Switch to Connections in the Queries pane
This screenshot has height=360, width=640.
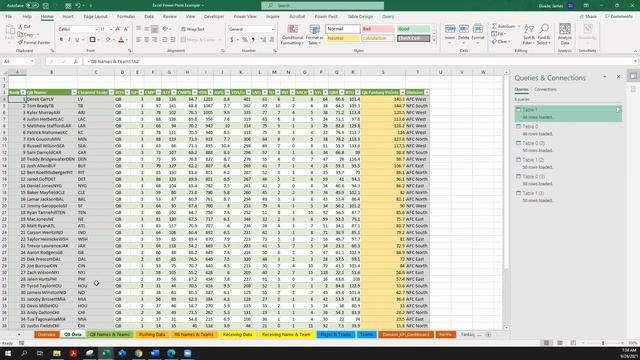click(x=545, y=89)
